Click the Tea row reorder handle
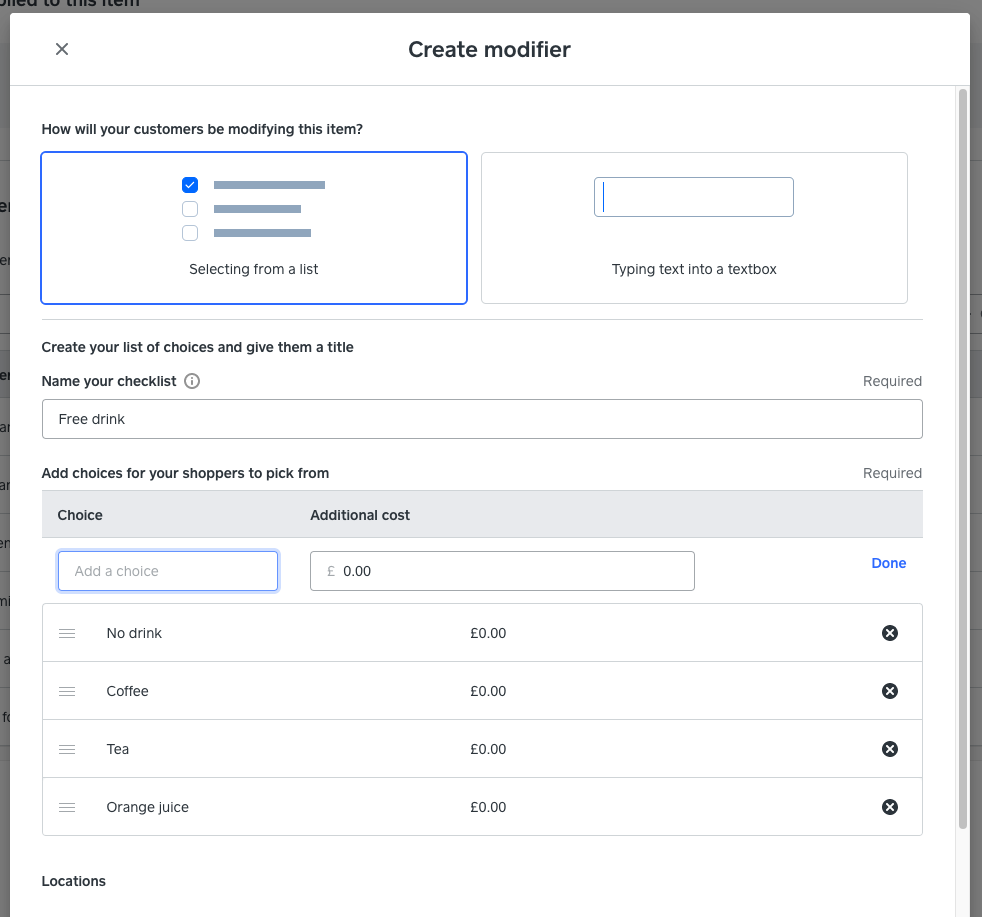The height and width of the screenshot is (917, 982). point(67,749)
